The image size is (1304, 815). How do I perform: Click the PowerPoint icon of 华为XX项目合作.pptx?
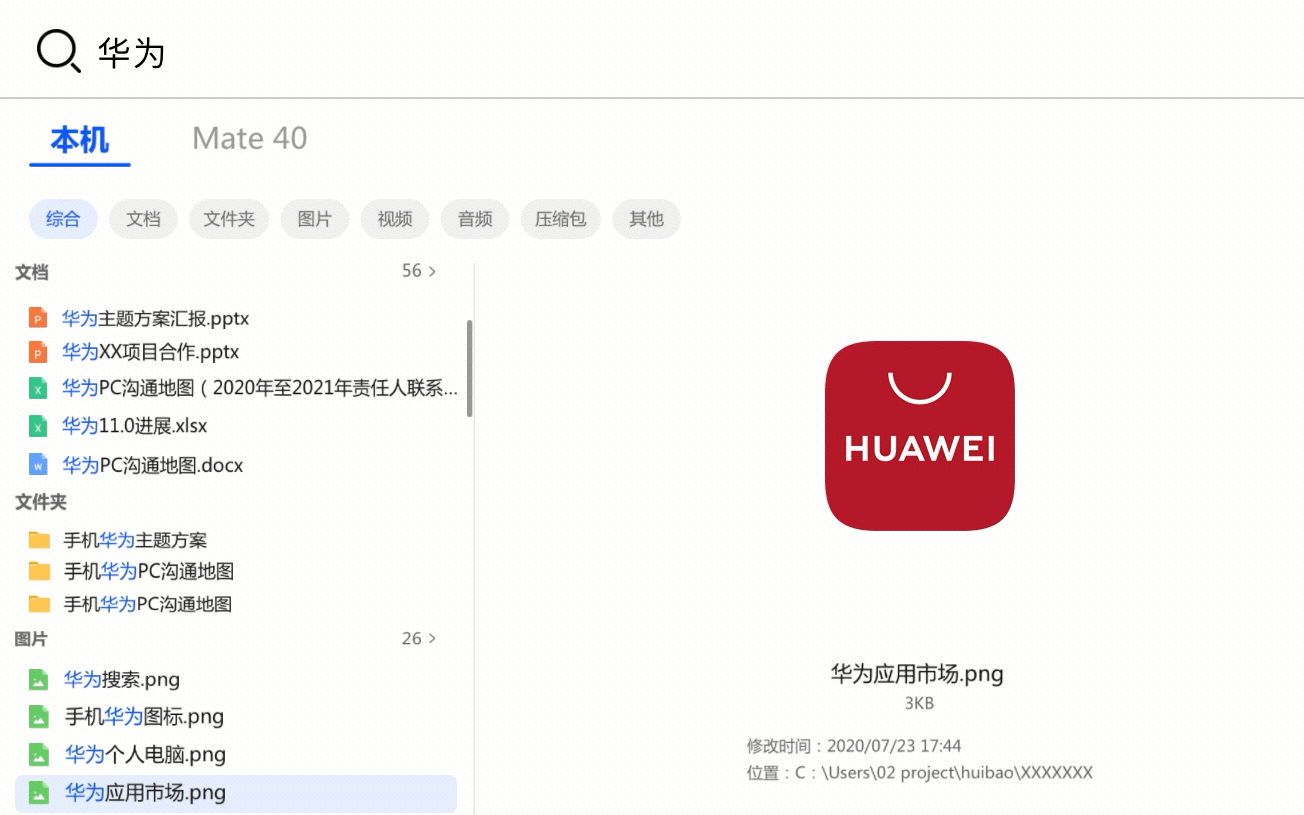click(x=38, y=352)
